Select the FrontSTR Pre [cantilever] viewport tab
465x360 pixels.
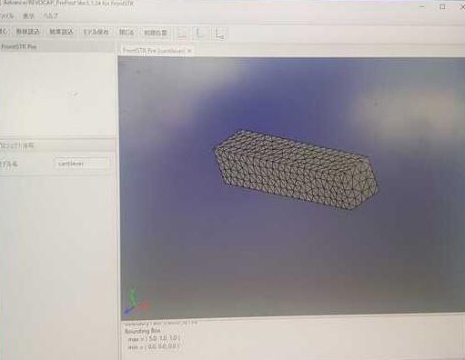(x=154, y=51)
